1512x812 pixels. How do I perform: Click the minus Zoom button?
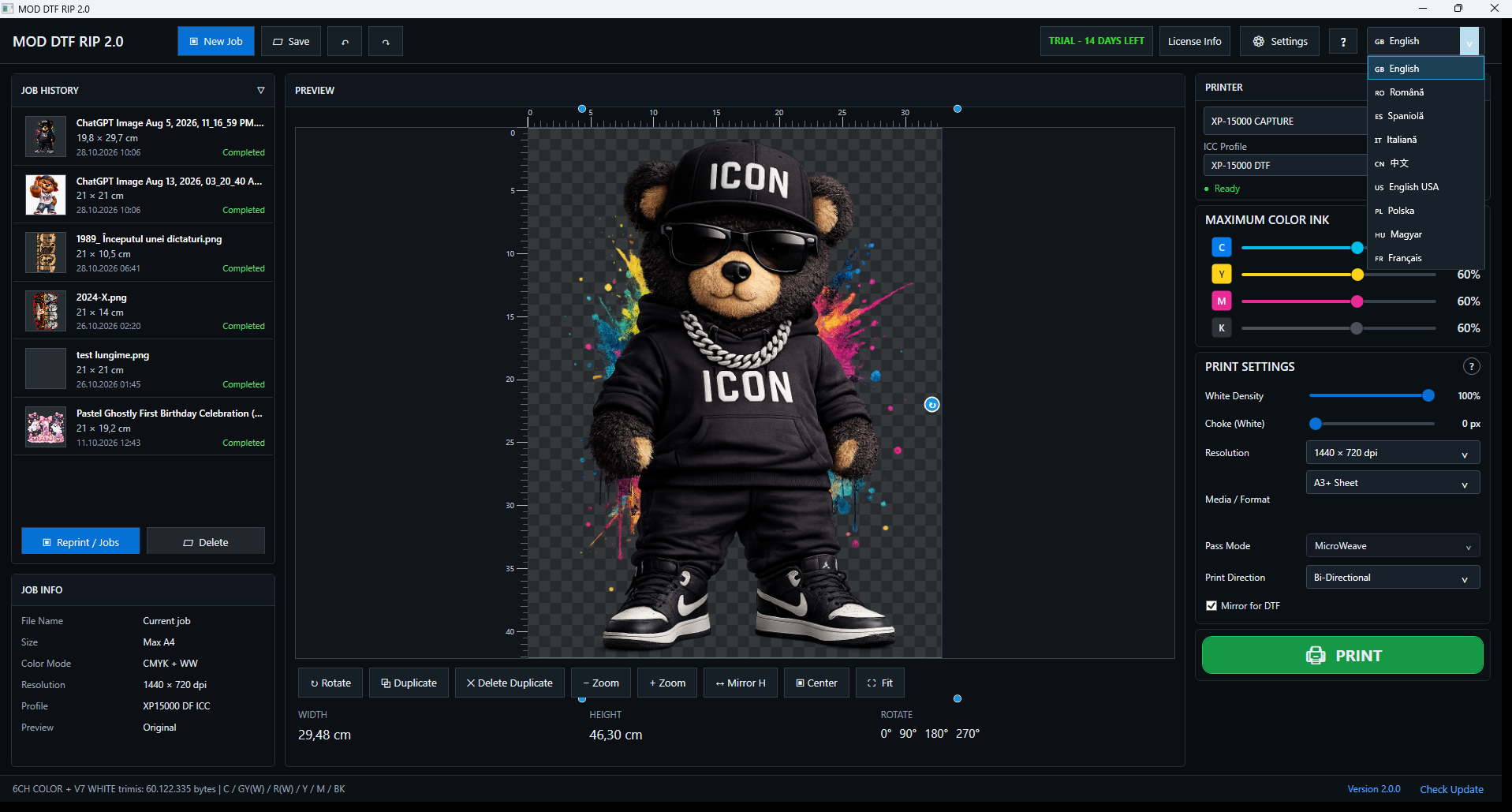point(601,683)
